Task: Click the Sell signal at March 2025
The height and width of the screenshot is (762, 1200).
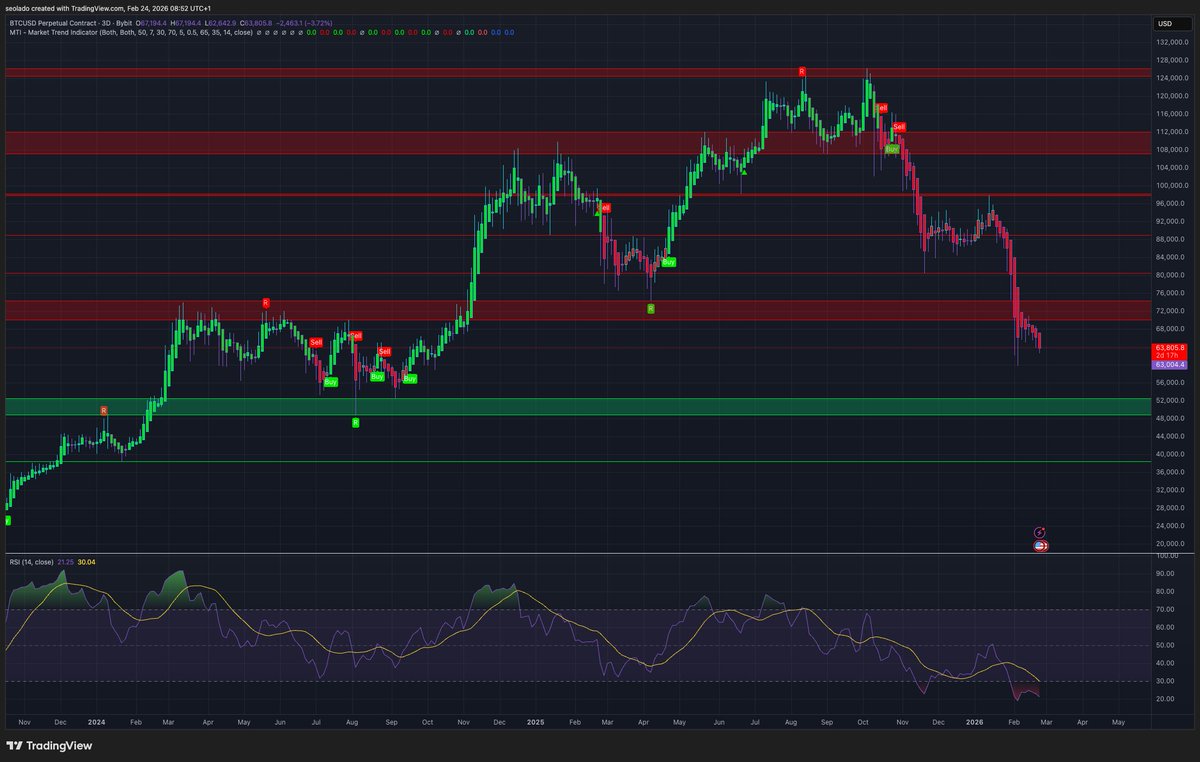Action: click(x=603, y=208)
